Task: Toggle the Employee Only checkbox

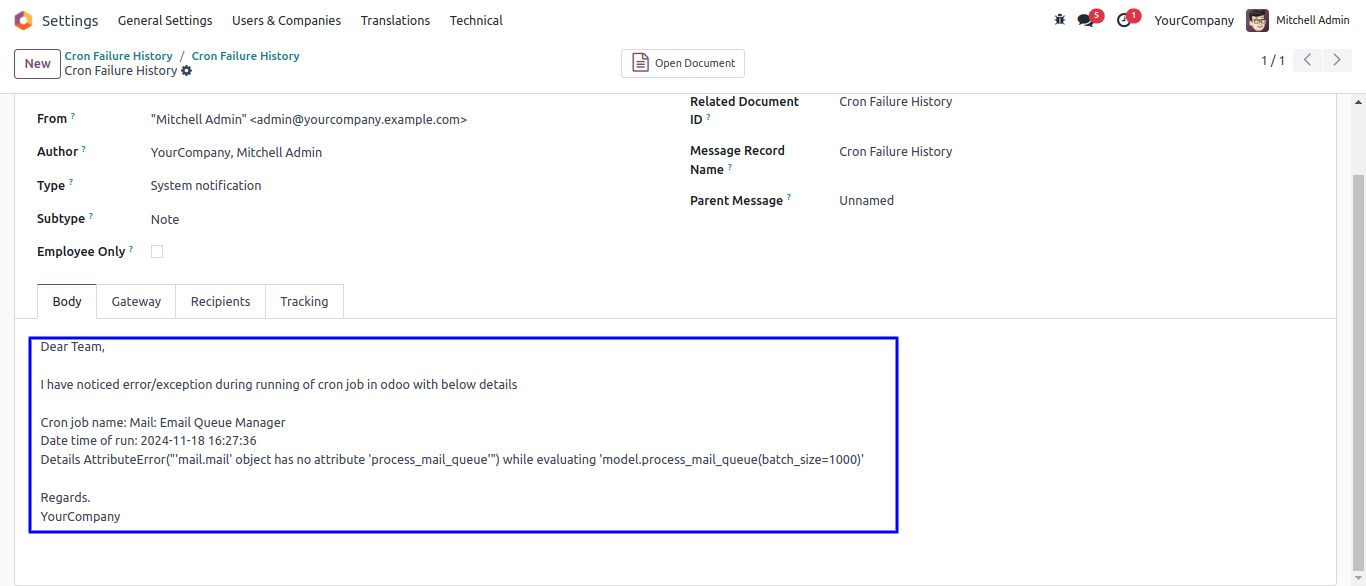Action: [x=157, y=252]
